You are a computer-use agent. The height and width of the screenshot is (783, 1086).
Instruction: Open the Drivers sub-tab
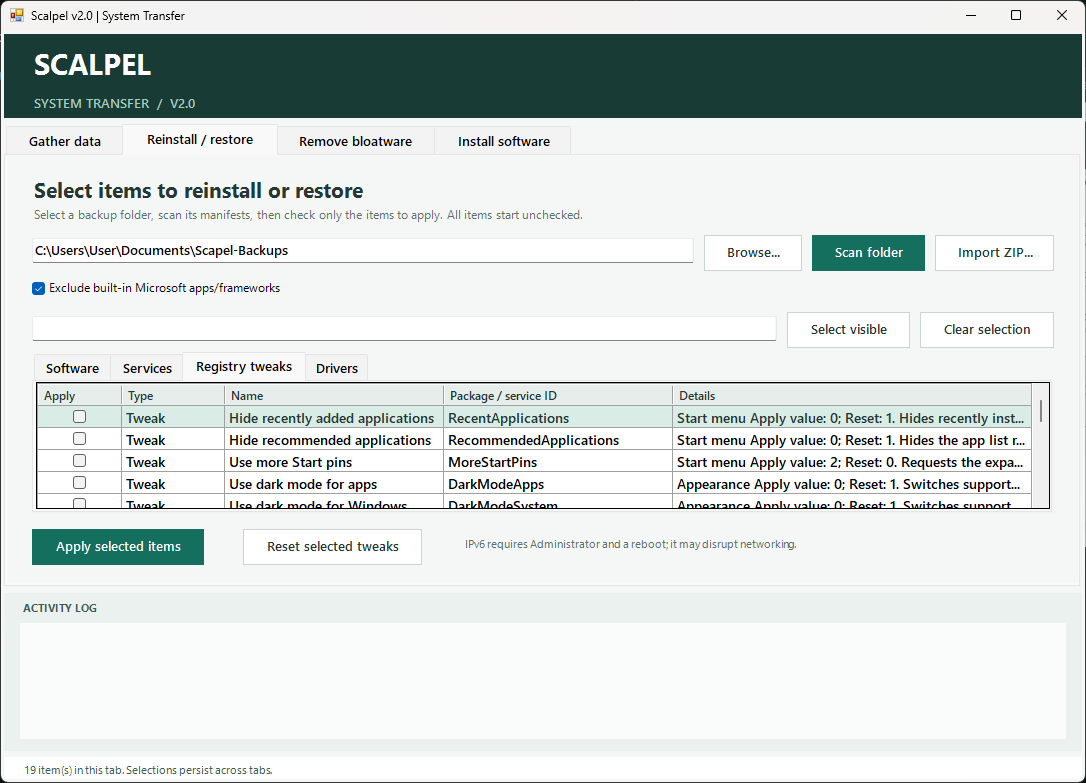coord(337,368)
